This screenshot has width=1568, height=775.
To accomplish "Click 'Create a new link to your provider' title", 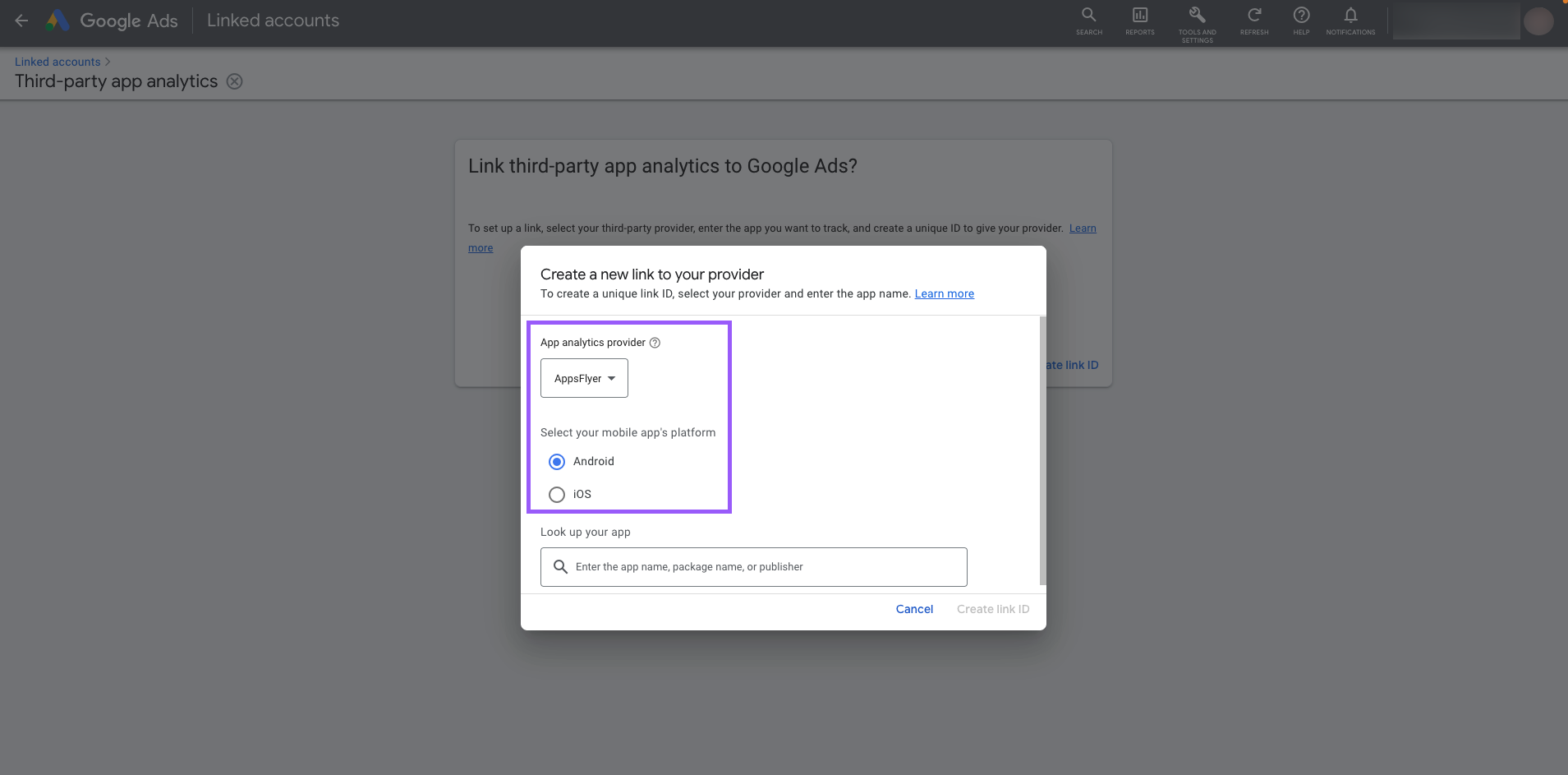I will 652,274.
